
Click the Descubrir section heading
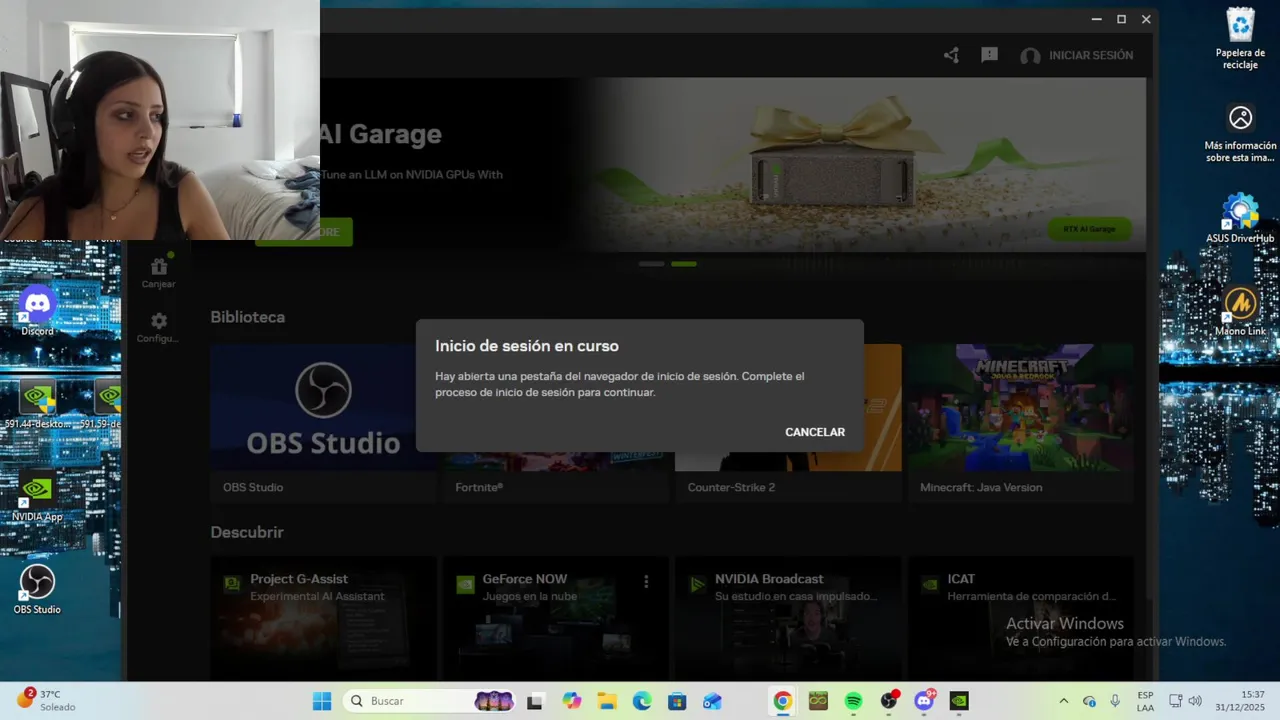pos(247,532)
